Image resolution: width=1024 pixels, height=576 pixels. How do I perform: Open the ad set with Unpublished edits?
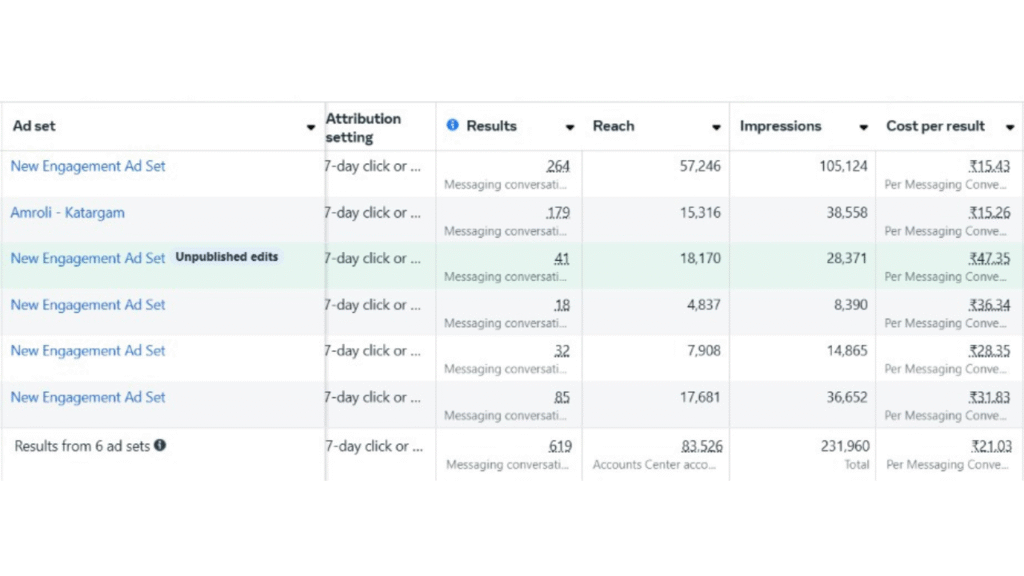88,259
